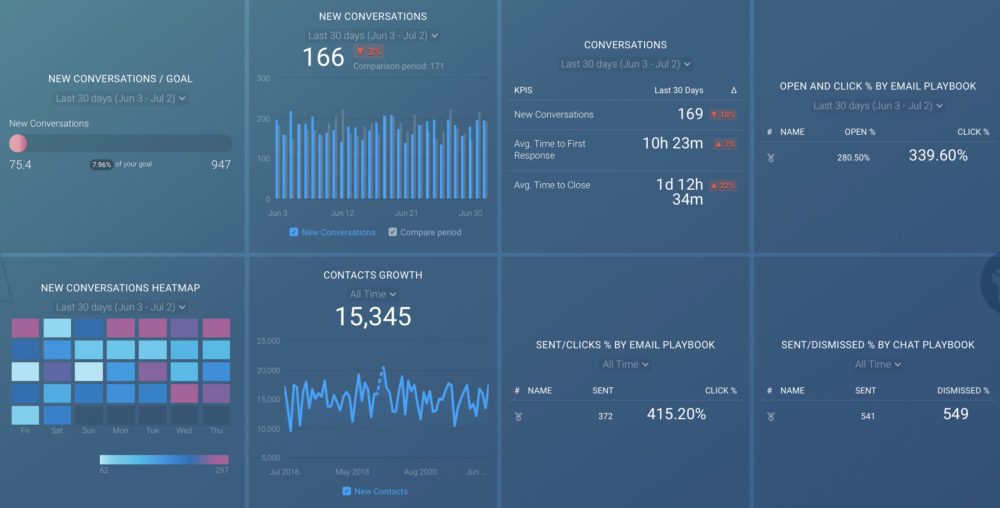Image resolution: width=1000 pixels, height=508 pixels.
Task: Click the NEW CONVERSATIONS HEATMAP title
Action: (x=121, y=288)
